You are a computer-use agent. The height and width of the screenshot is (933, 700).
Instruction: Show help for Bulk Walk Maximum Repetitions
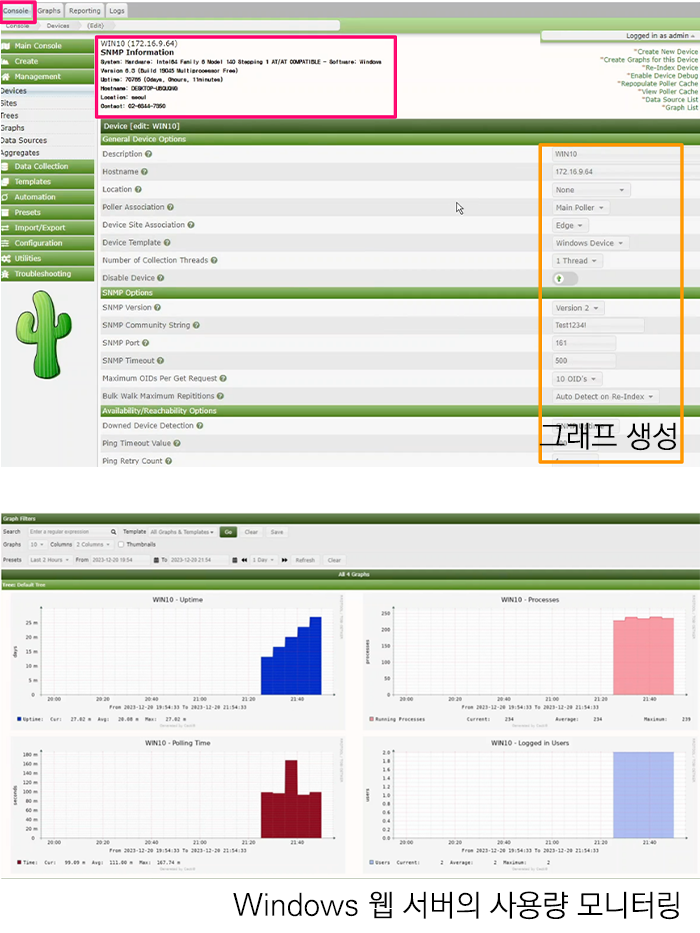click(220, 396)
